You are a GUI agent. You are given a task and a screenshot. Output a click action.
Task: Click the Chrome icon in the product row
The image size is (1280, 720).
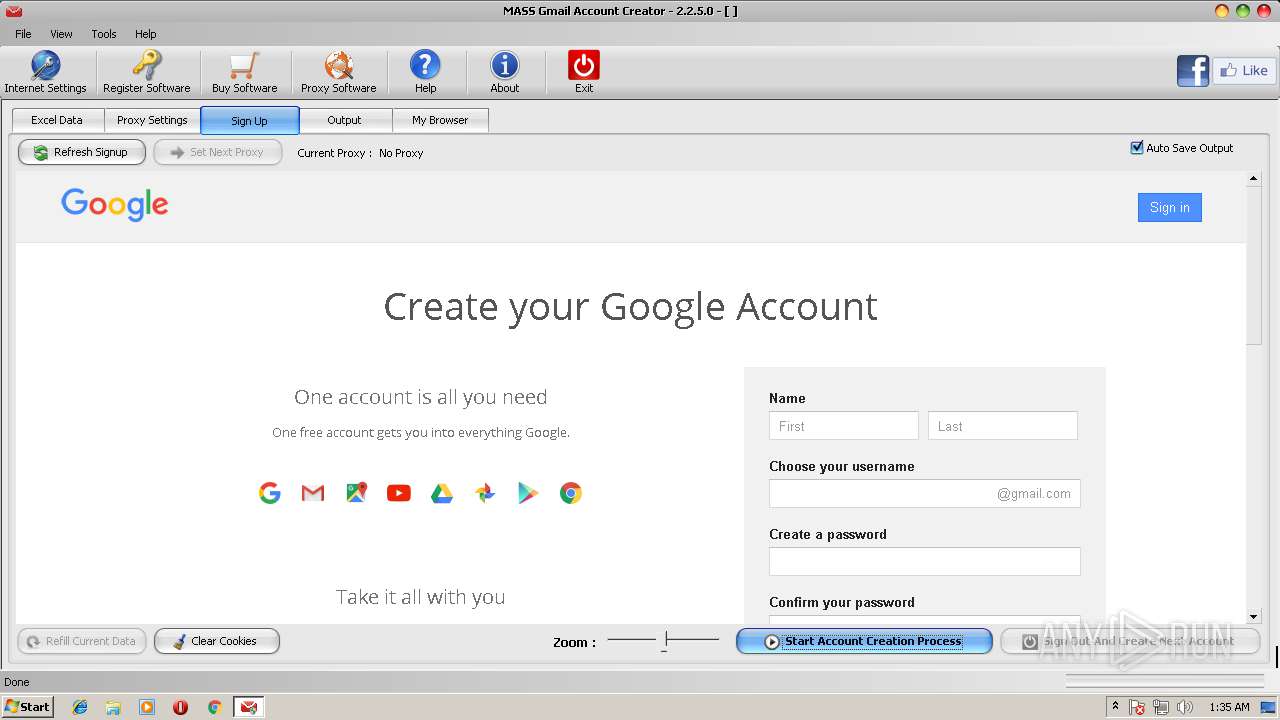(x=571, y=493)
